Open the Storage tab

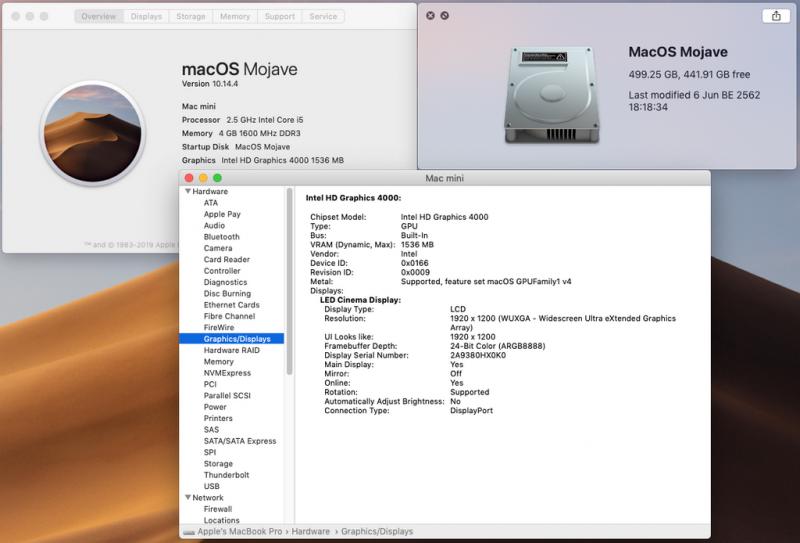tap(190, 17)
